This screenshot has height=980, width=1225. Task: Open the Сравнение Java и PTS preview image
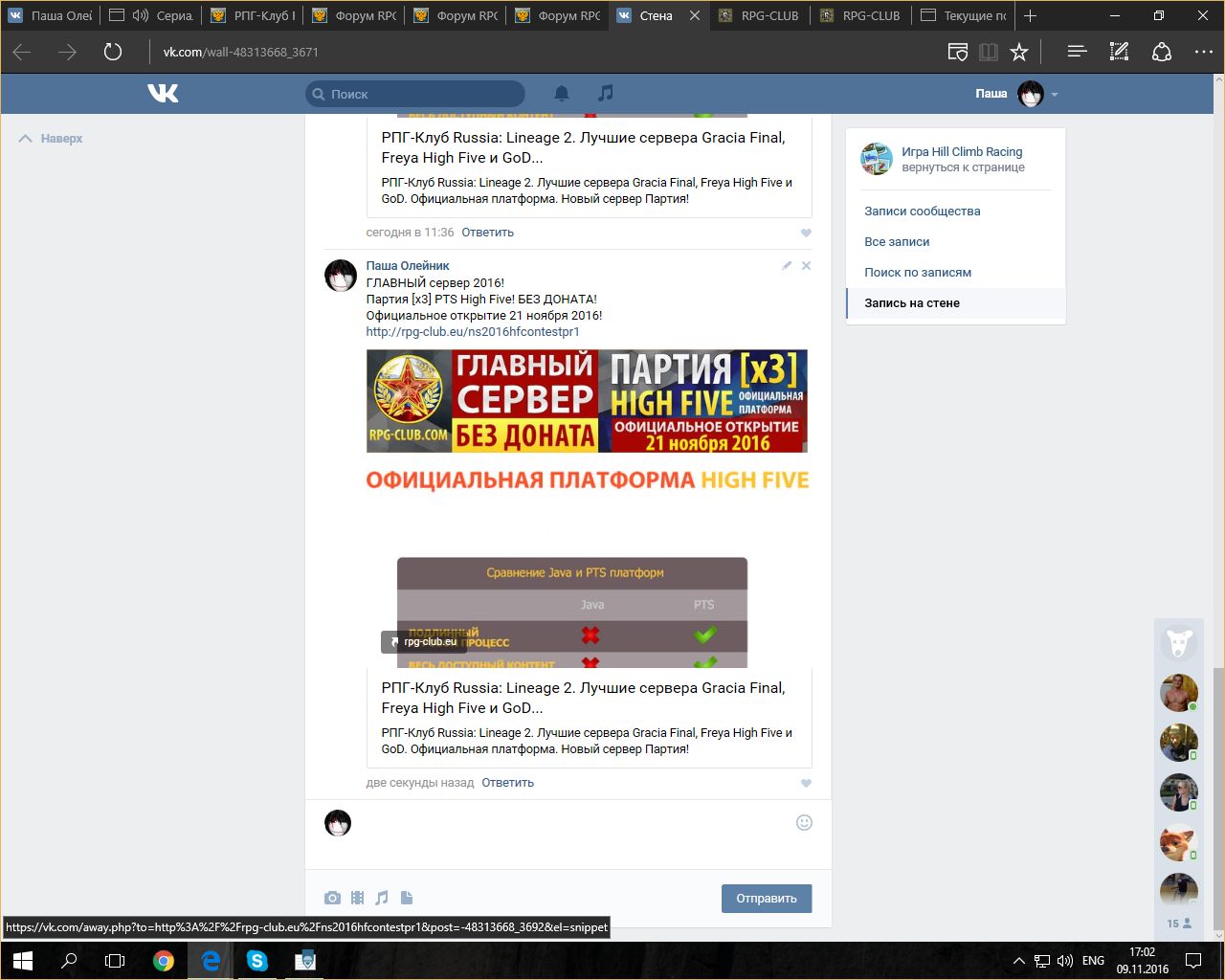[x=572, y=612]
